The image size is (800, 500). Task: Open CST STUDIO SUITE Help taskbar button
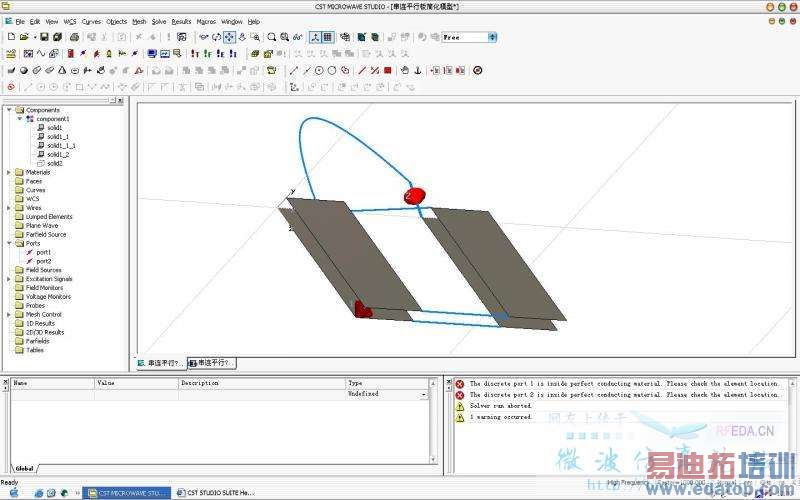click(x=215, y=493)
